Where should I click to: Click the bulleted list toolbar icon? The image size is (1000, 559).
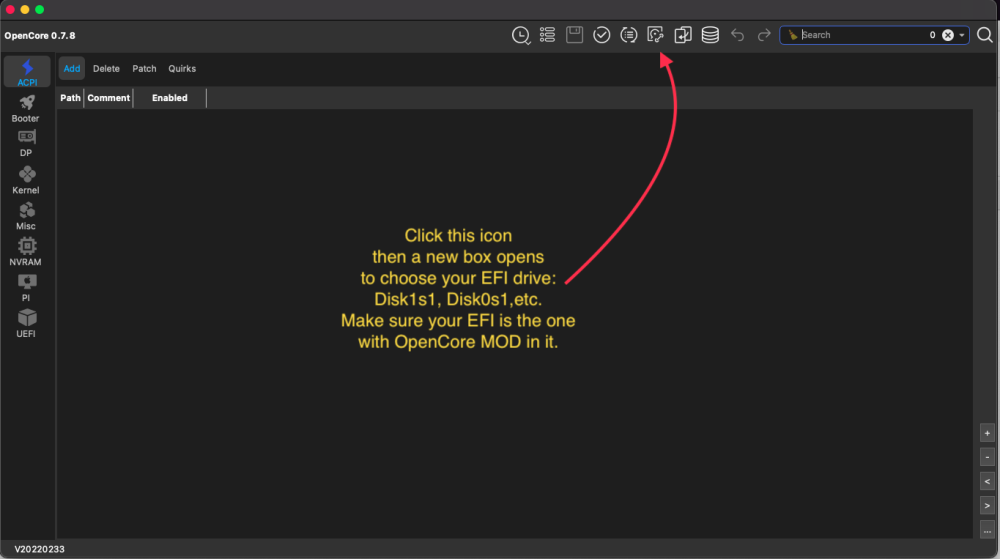coord(547,34)
